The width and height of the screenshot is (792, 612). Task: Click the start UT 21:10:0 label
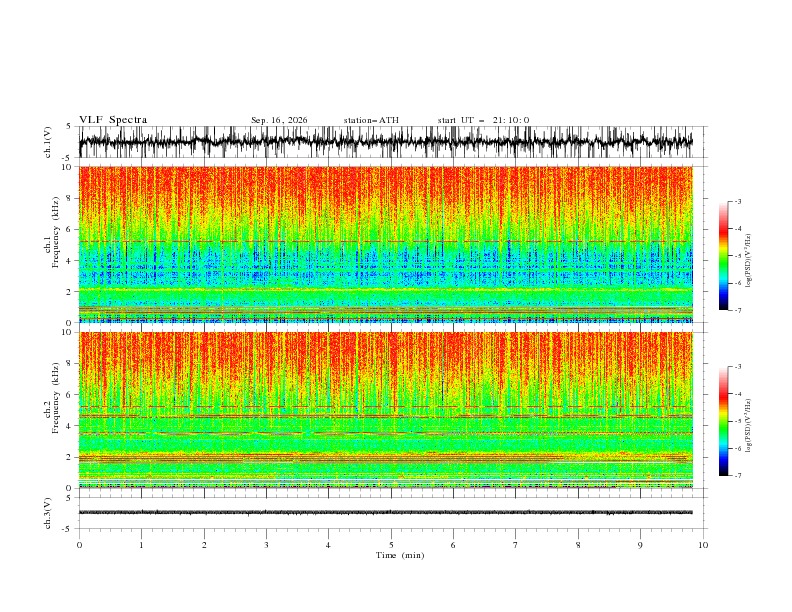point(483,120)
